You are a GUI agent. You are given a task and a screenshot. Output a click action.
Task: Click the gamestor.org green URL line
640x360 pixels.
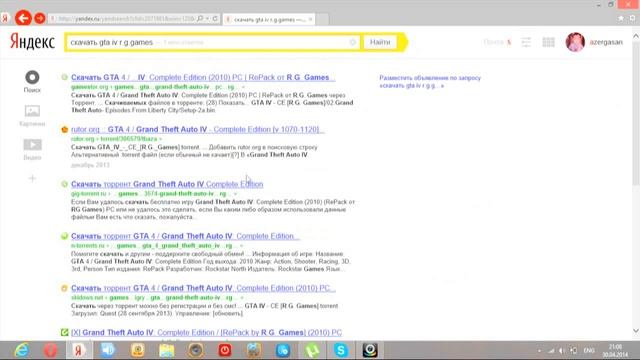click(x=158, y=87)
